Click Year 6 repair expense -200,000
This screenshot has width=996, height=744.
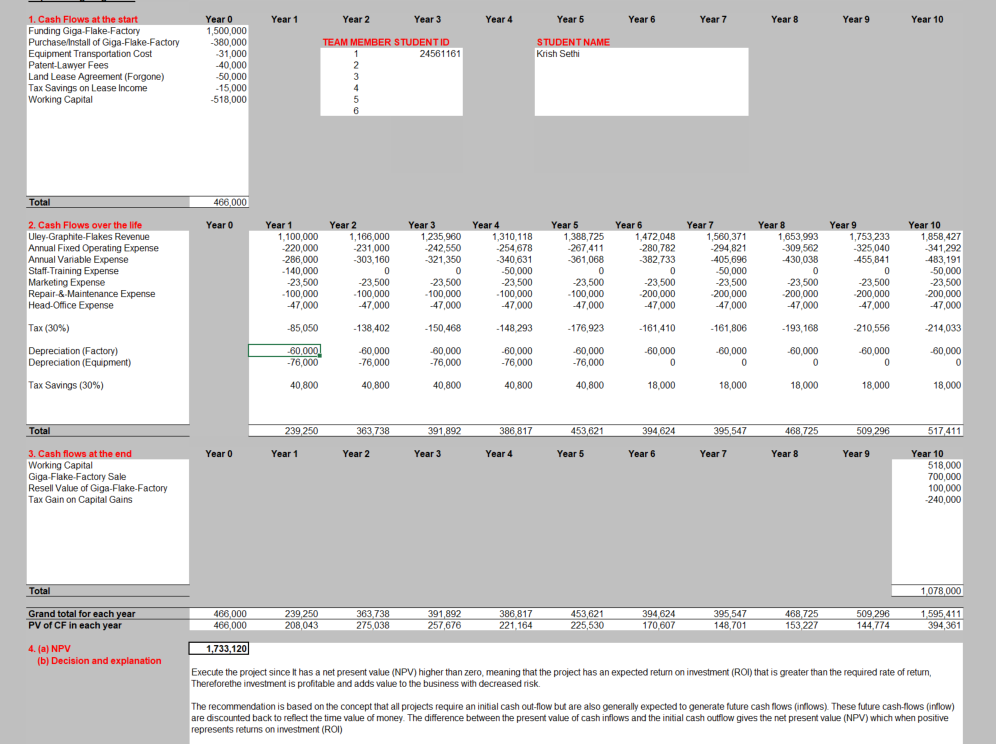pos(657,294)
